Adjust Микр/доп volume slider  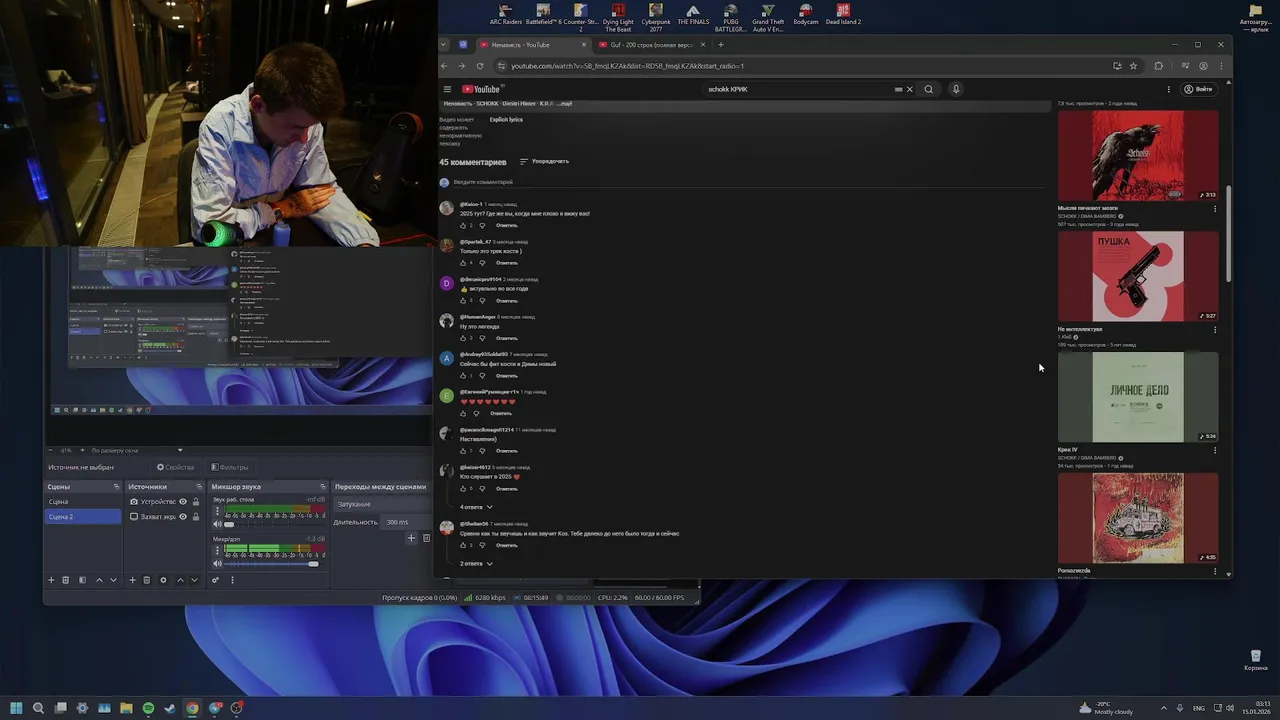click(313, 564)
